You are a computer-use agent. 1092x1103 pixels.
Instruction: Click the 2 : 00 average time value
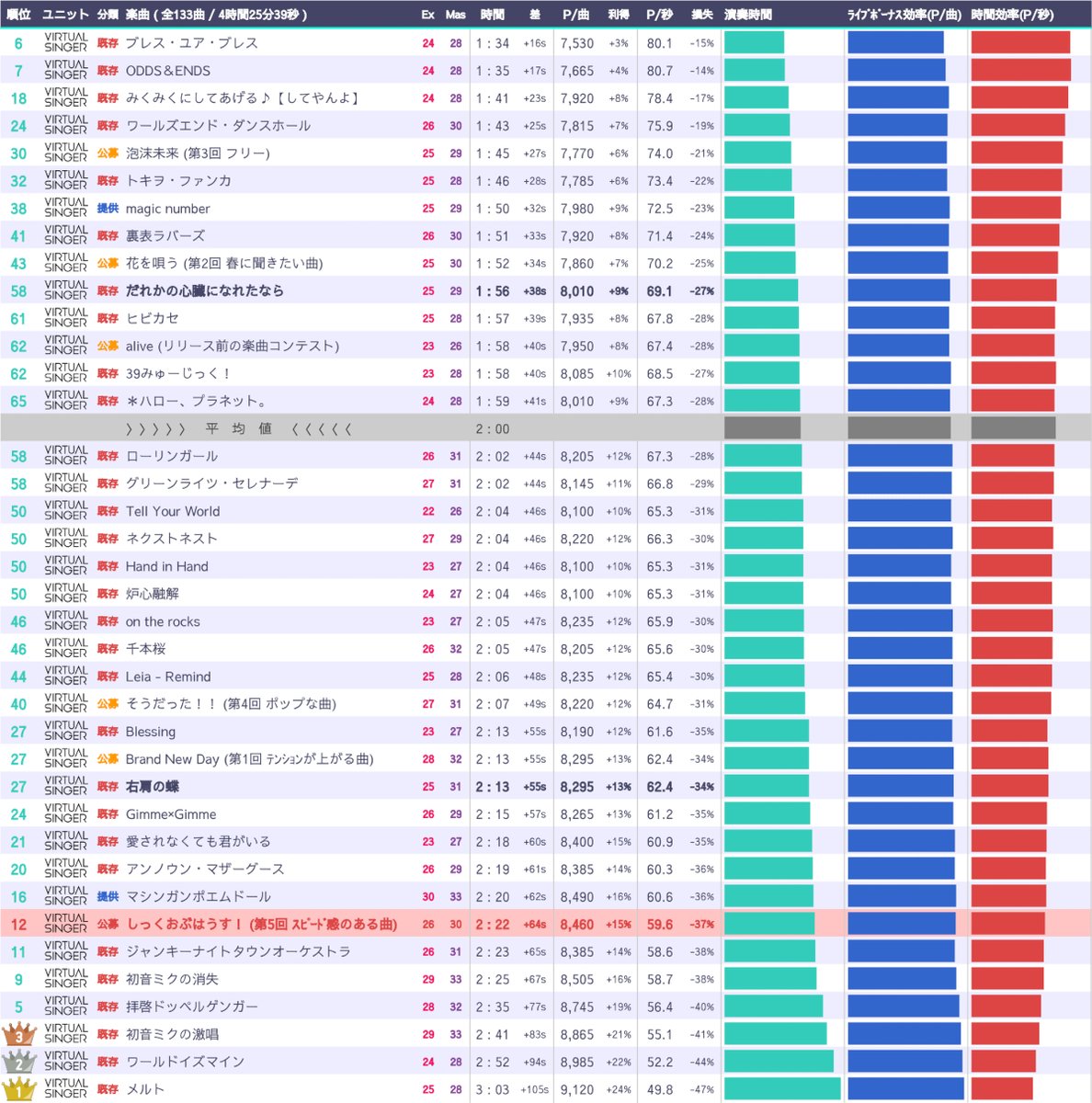coord(493,429)
